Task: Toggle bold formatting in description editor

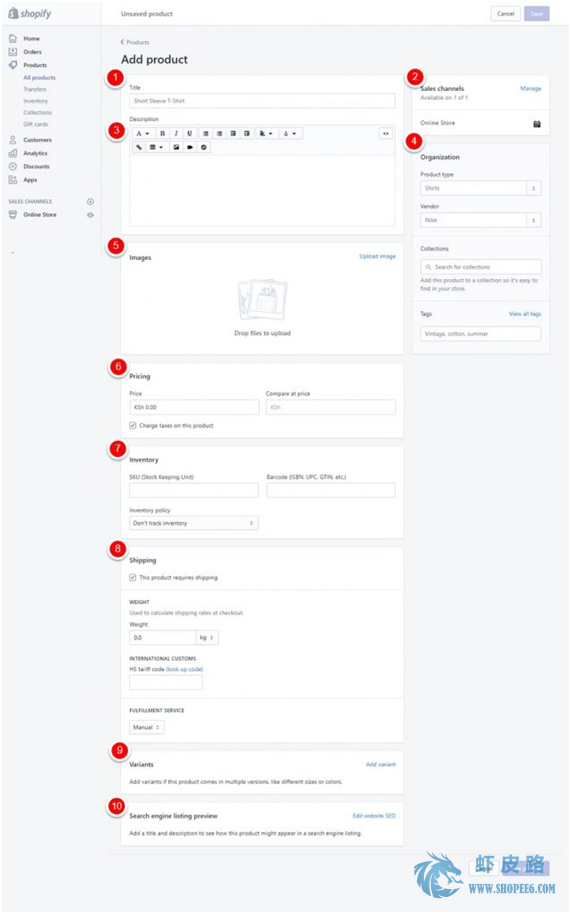Action: 163,133
